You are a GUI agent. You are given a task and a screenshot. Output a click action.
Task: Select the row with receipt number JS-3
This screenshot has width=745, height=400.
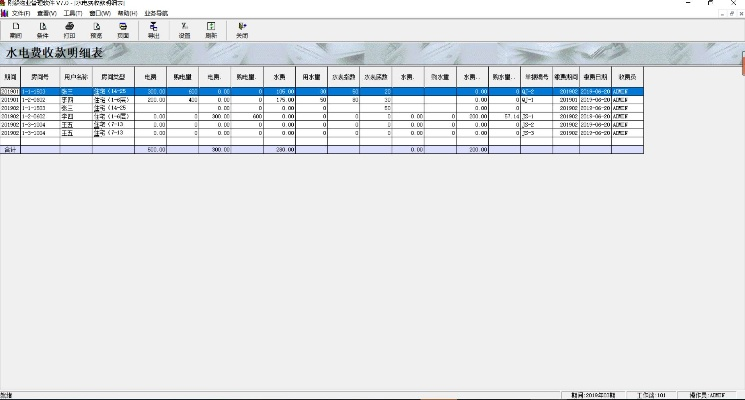point(536,132)
